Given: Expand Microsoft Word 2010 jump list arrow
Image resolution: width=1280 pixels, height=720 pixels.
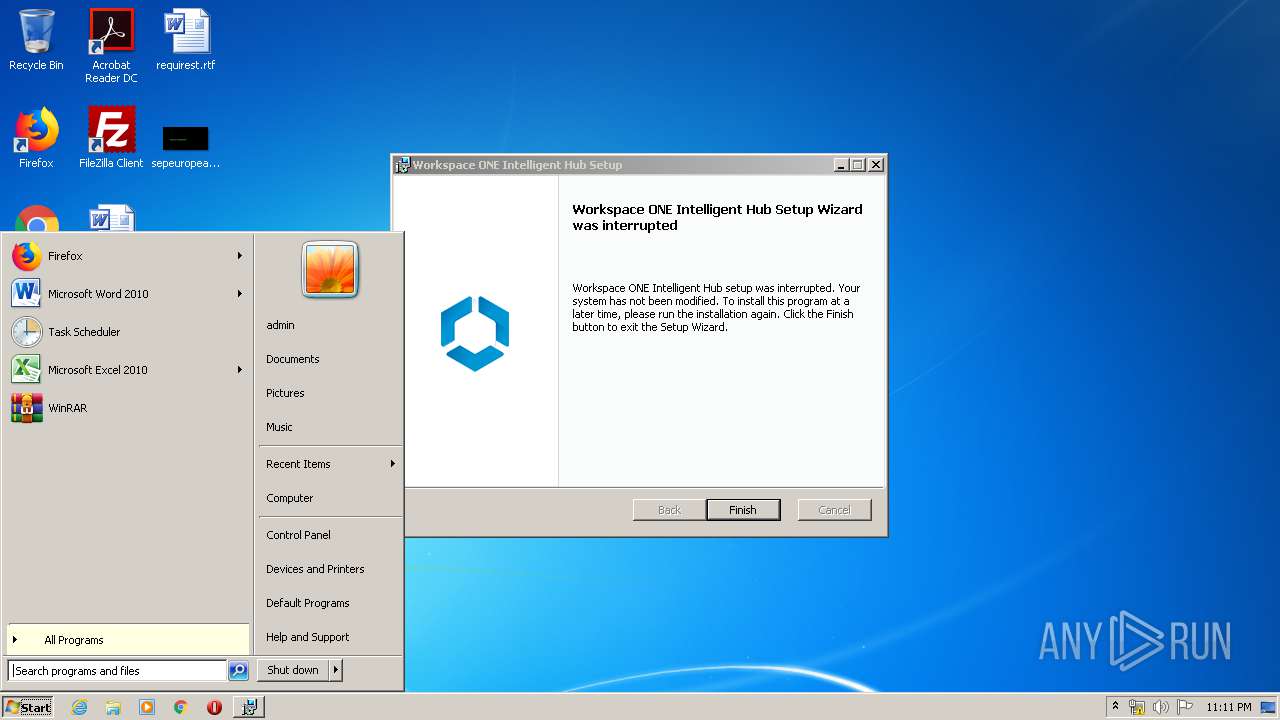Looking at the screenshot, I should pos(240,294).
